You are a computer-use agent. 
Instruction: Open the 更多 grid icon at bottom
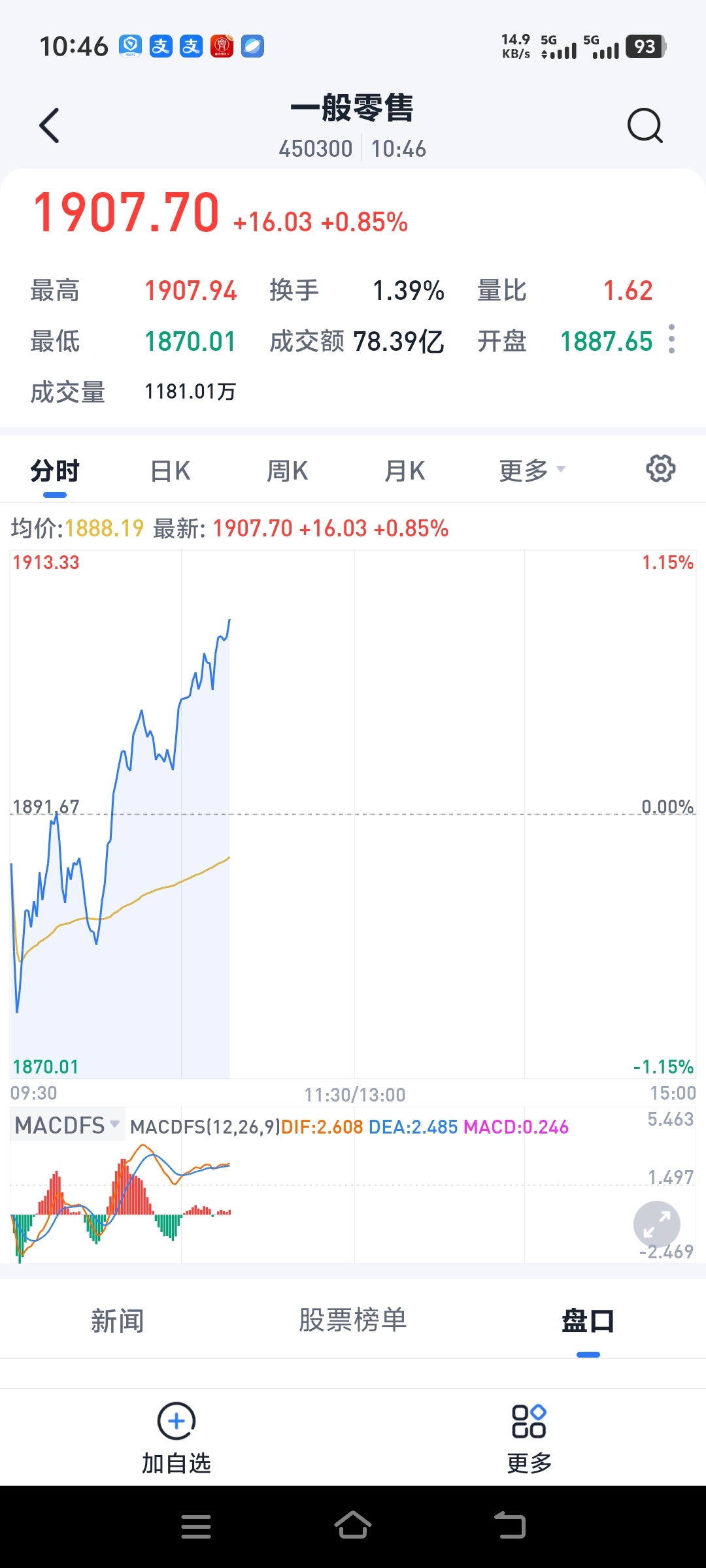point(529,1421)
